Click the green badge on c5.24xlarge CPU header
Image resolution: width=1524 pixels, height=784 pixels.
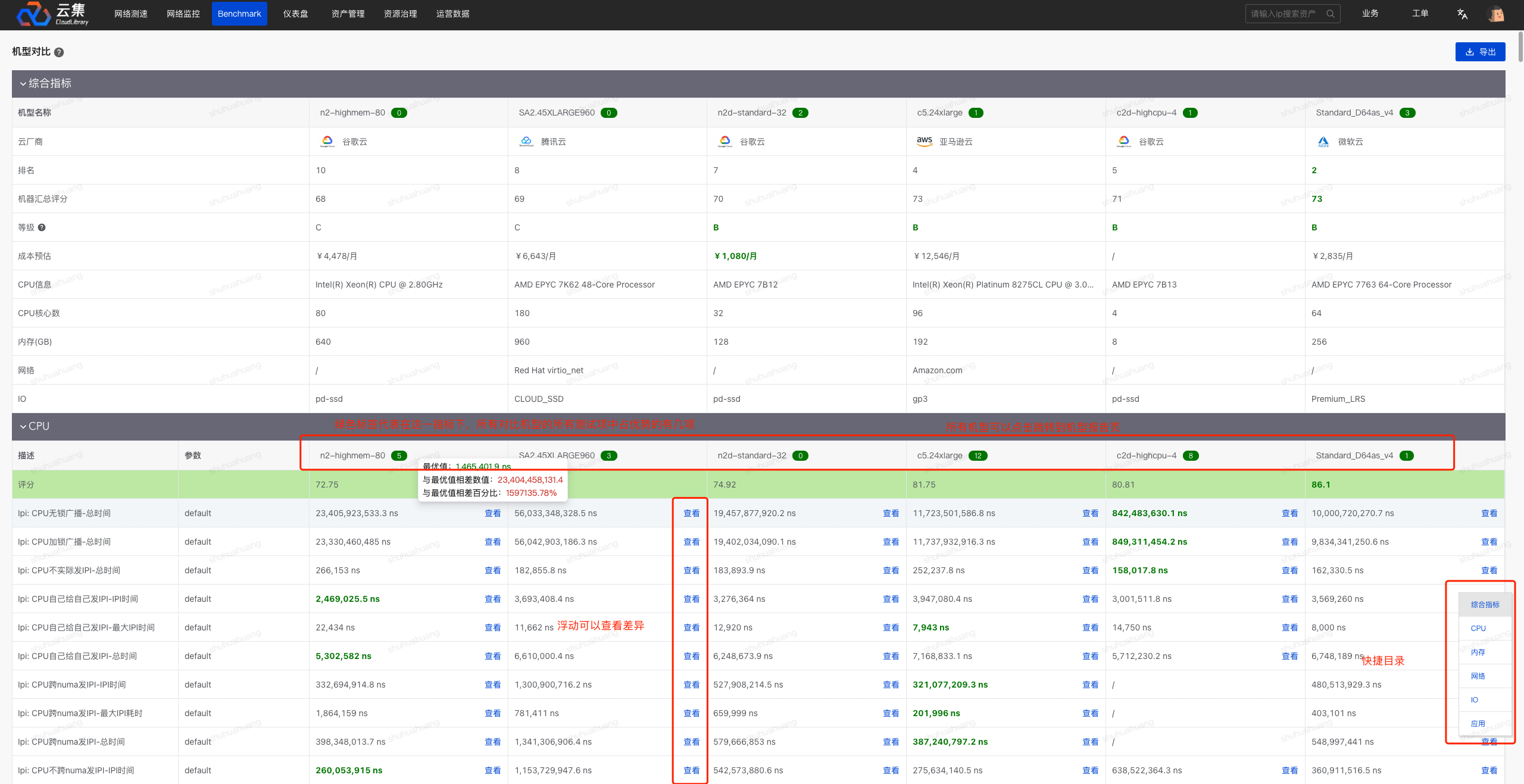pyautogui.click(x=978, y=455)
